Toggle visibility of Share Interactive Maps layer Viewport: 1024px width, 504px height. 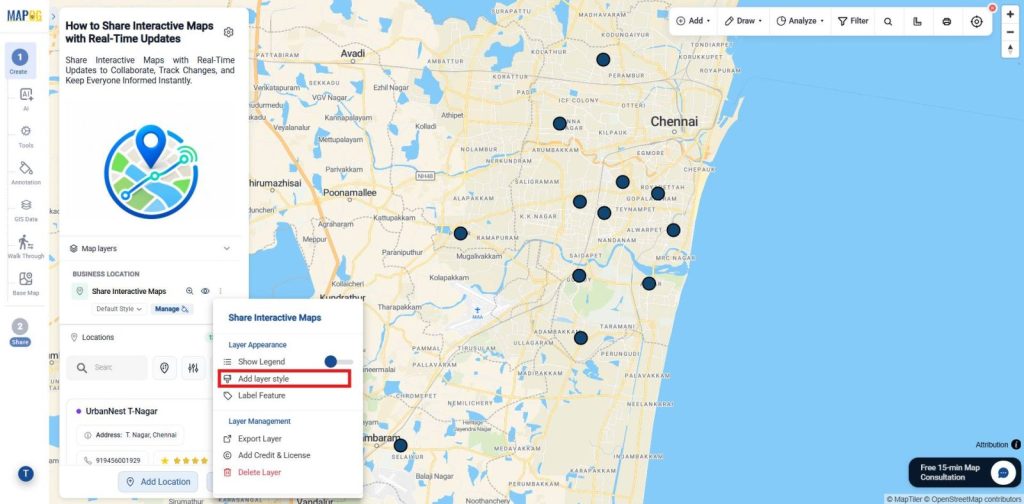(205, 291)
